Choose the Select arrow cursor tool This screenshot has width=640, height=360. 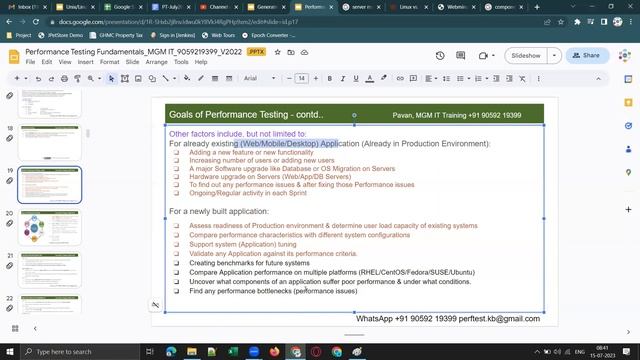[x=111, y=78]
